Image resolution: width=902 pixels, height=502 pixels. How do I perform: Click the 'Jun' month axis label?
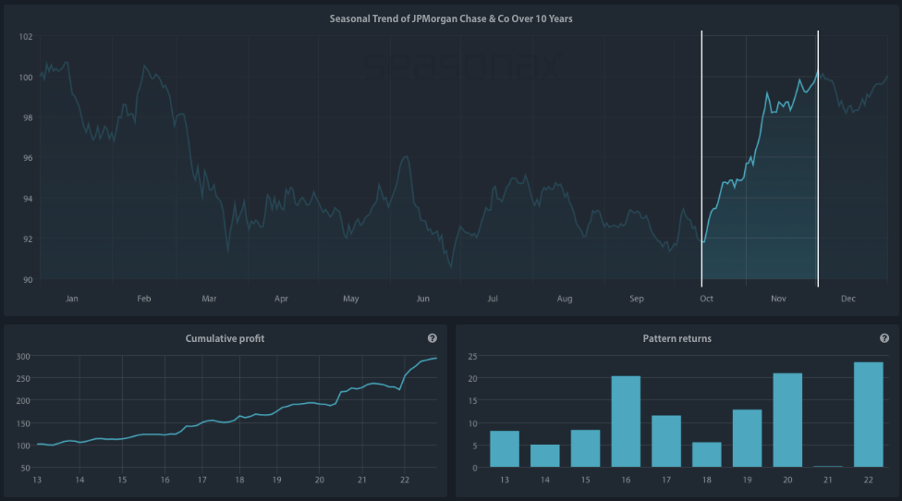point(423,298)
